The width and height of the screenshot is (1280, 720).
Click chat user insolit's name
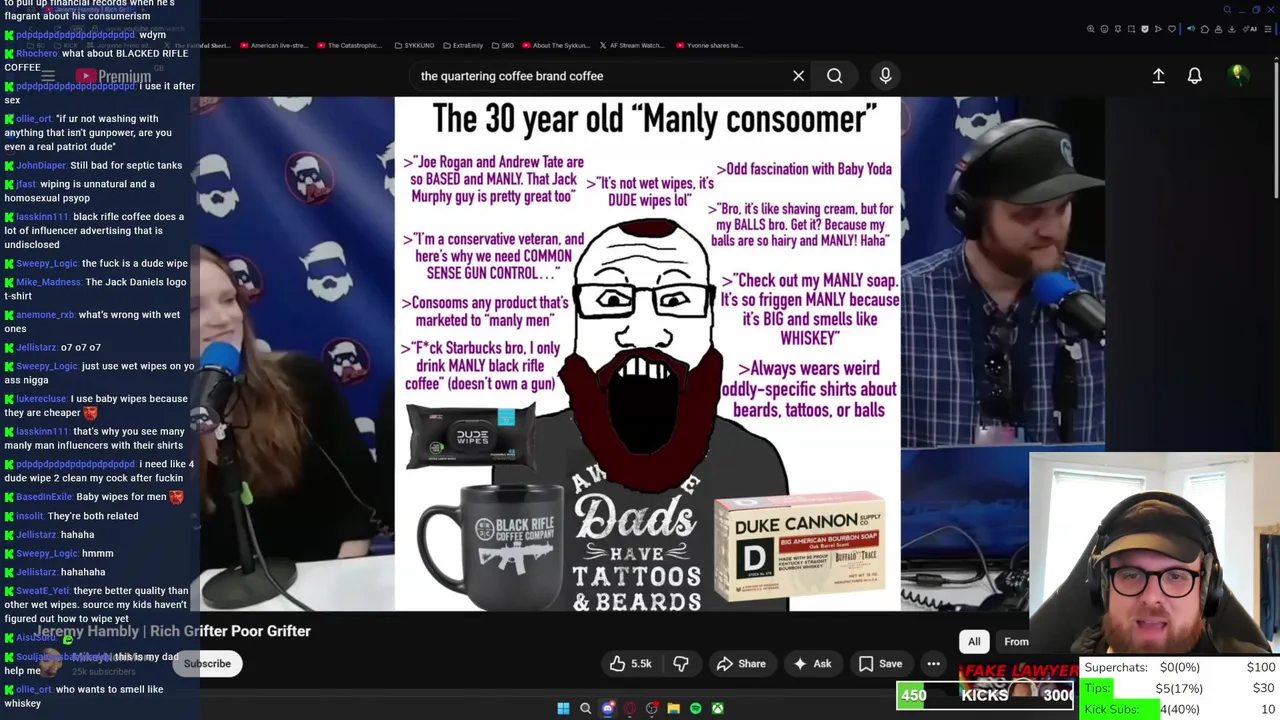coord(29,516)
